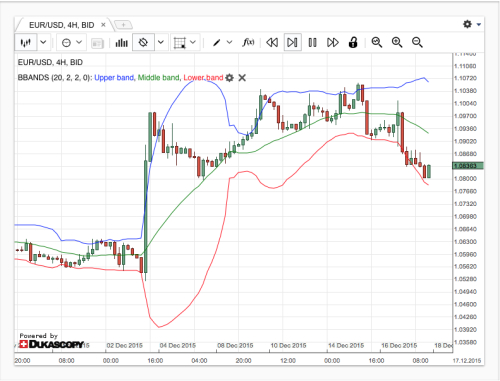Open the BBANDS indicator settings gear
This screenshot has height=381, width=500.
click(229, 78)
